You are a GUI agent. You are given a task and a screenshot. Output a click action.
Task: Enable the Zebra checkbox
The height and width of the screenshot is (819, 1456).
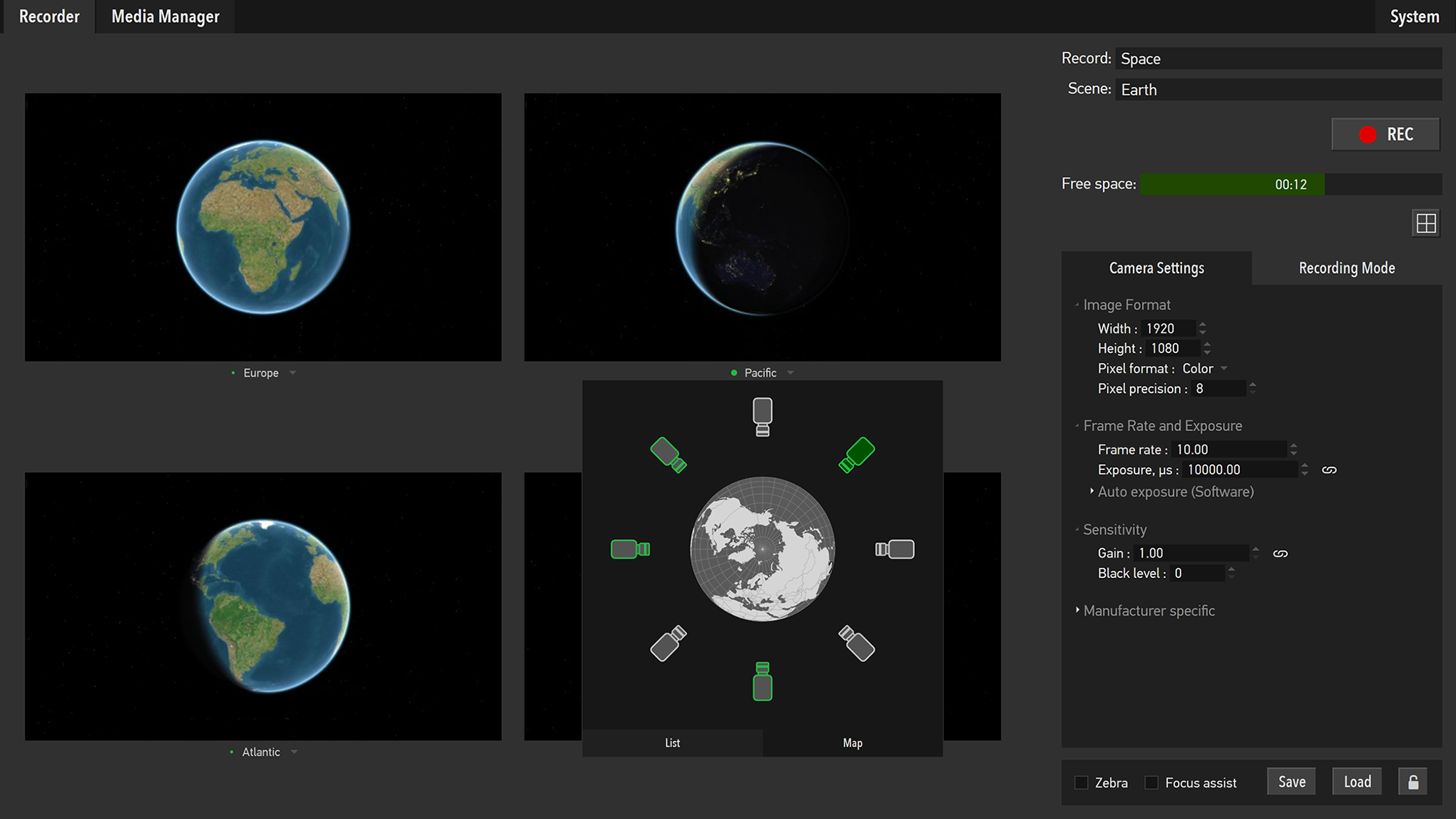tap(1081, 783)
